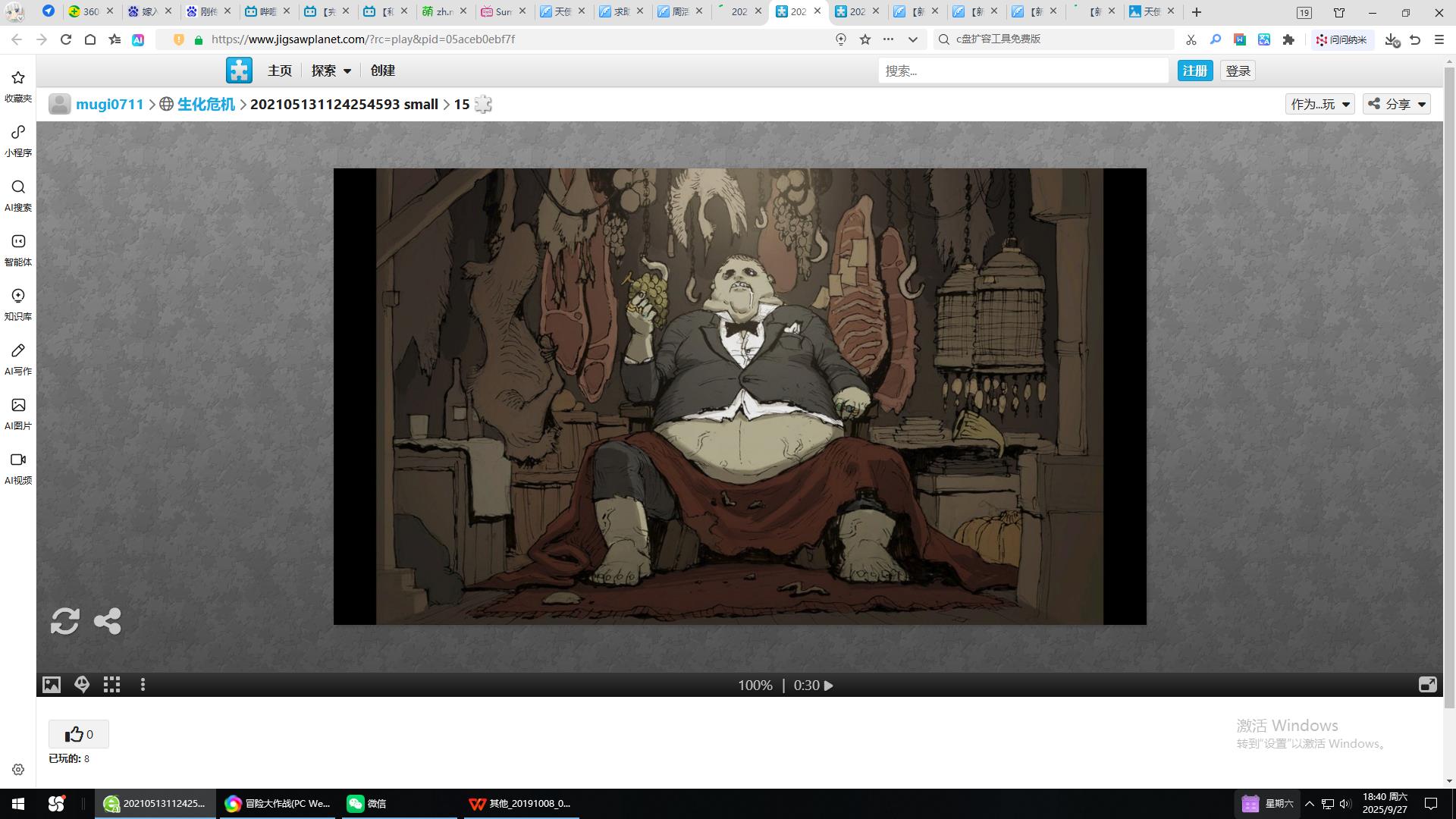Click the 登录 login button
The width and height of the screenshot is (1456, 819).
pyautogui.click(x=1238, y=71)
